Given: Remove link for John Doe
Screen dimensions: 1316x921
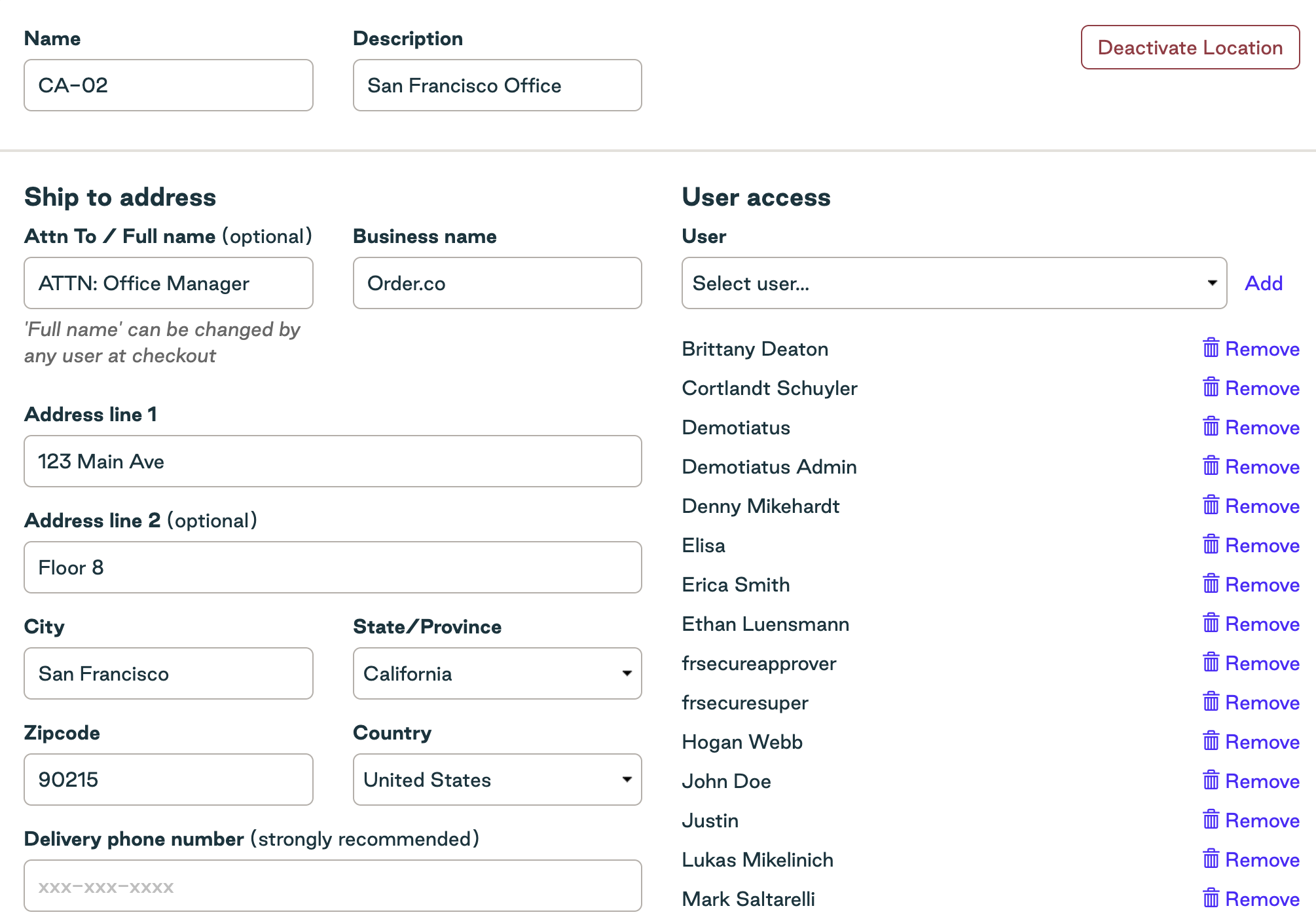Looking at the screenshot, I should coord(1262,781).
